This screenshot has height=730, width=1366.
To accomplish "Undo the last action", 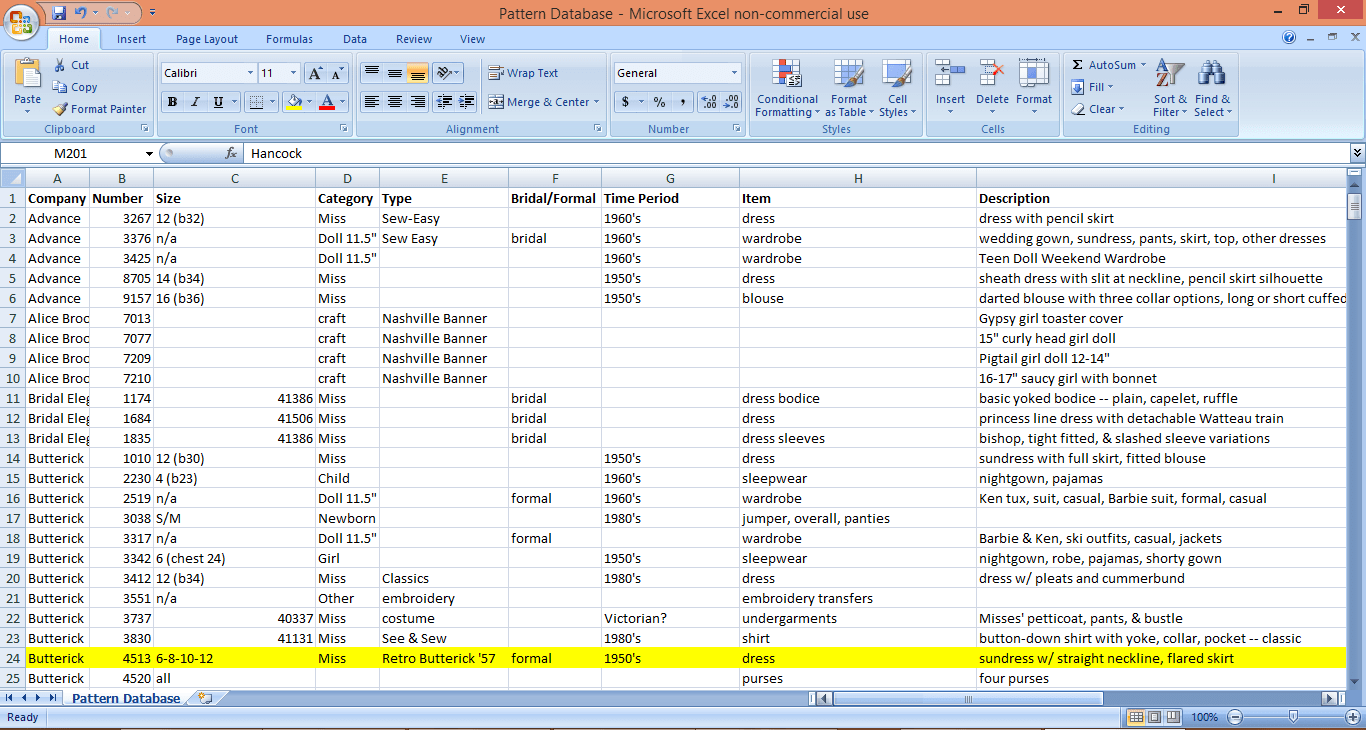I will pos(81,13).
